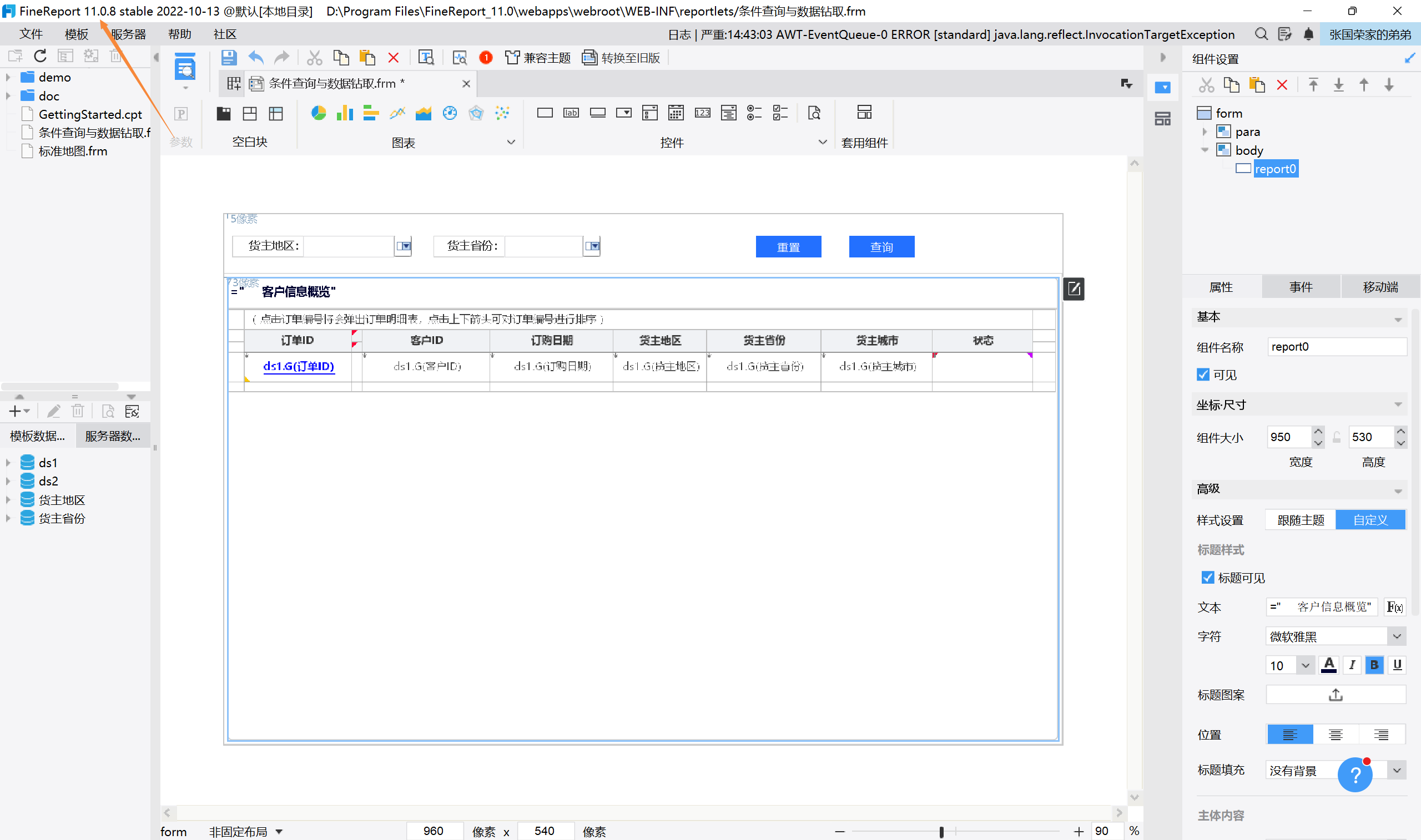Open the 模板 menu
This screenshot has width=1421, height=840.
click(76, 34)
